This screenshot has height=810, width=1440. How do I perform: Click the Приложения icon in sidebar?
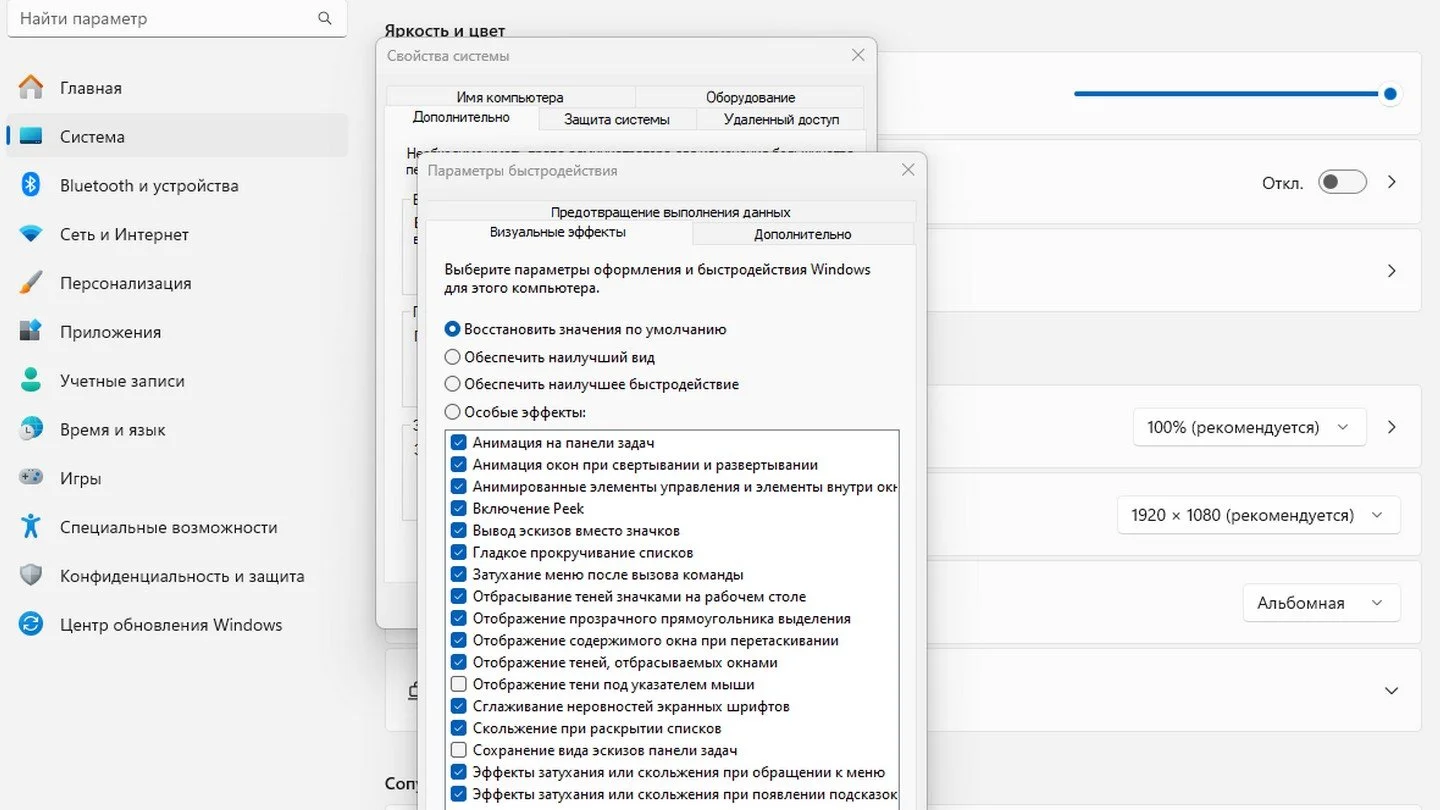(x=31, y=331)
